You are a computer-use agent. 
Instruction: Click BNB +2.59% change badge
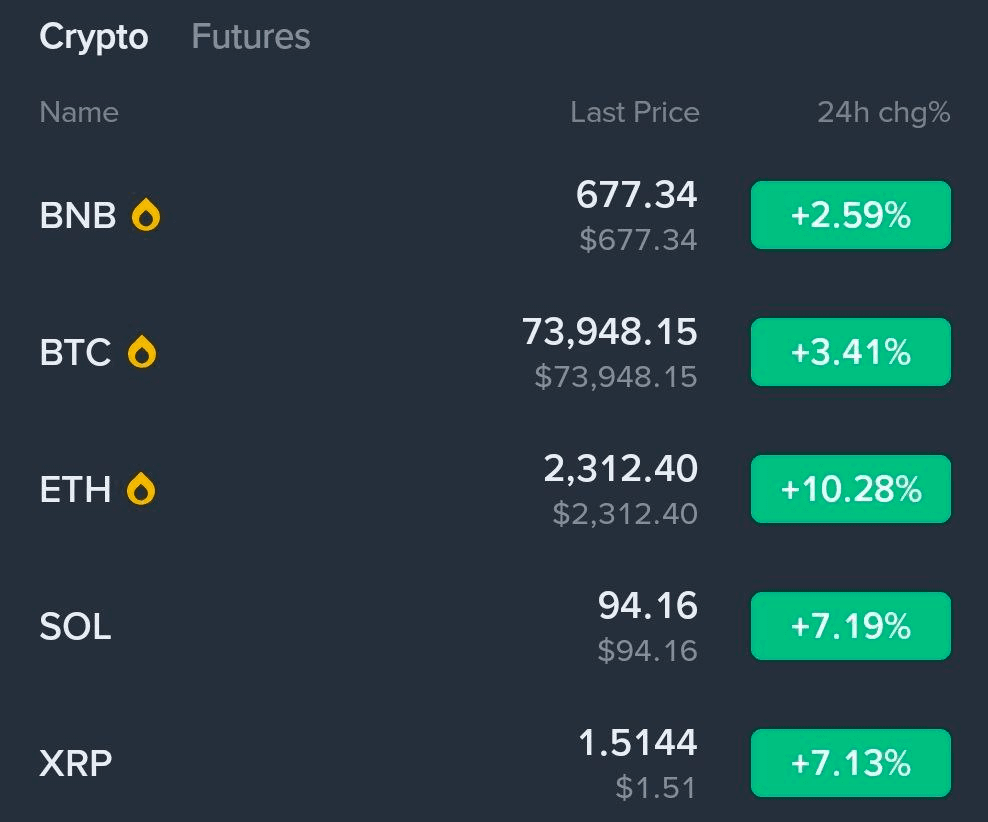(850, 215)
